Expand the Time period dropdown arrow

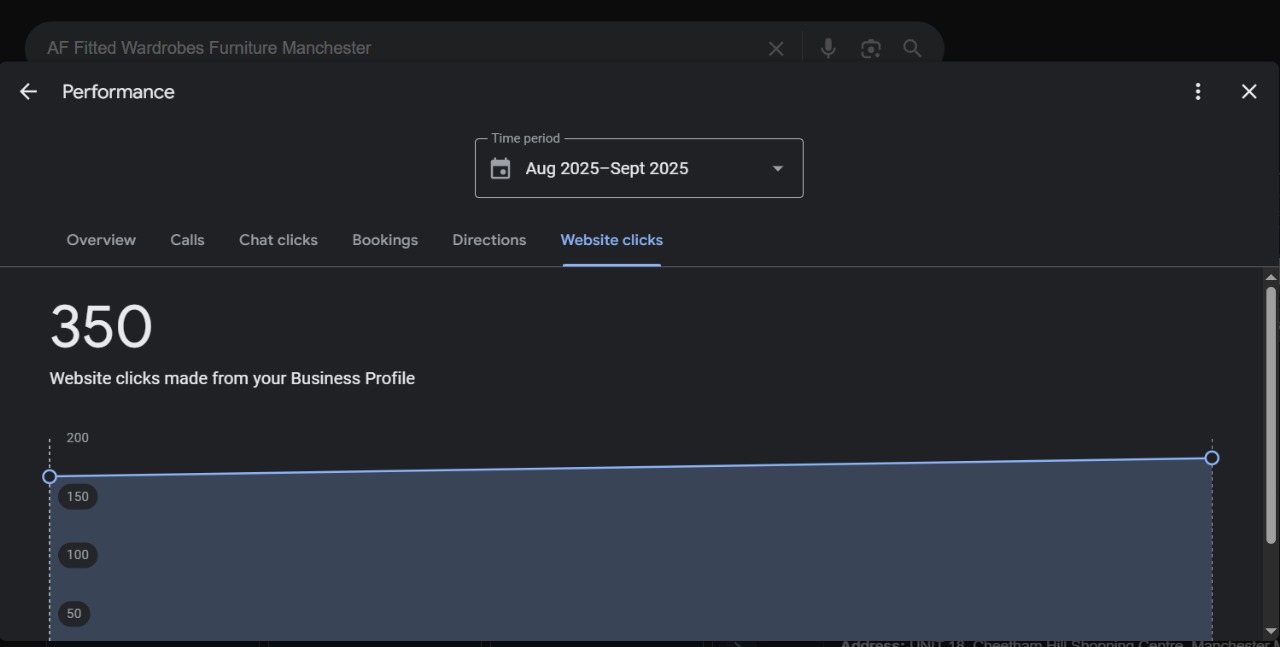tap(777, 169)
